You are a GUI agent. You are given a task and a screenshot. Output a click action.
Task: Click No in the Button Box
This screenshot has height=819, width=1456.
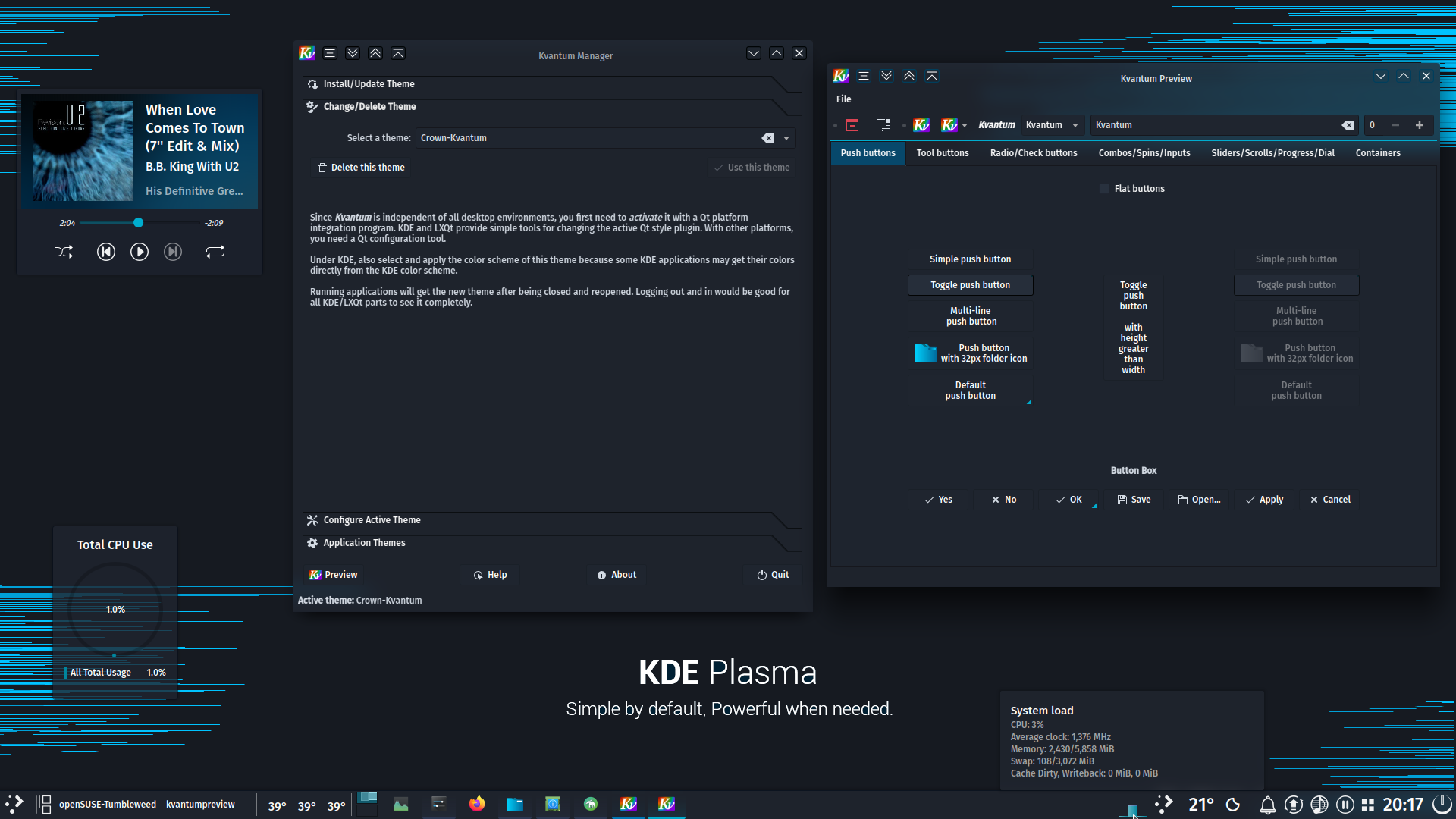pos(1004,500)
